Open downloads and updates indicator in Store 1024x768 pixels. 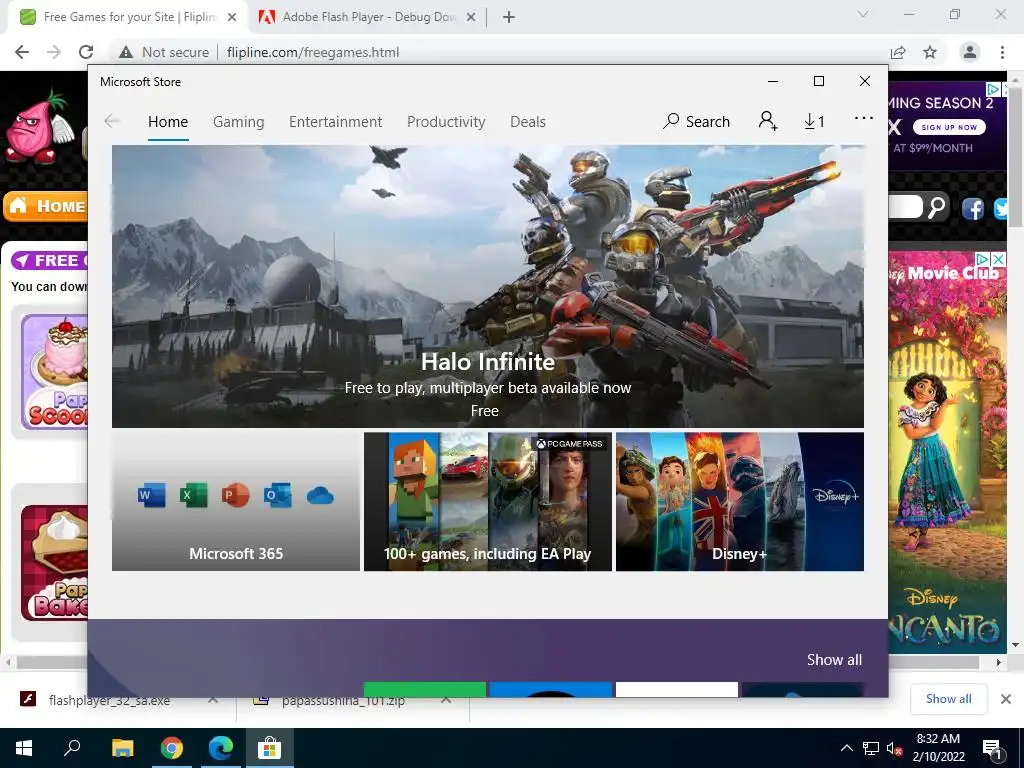pos(814,121)
